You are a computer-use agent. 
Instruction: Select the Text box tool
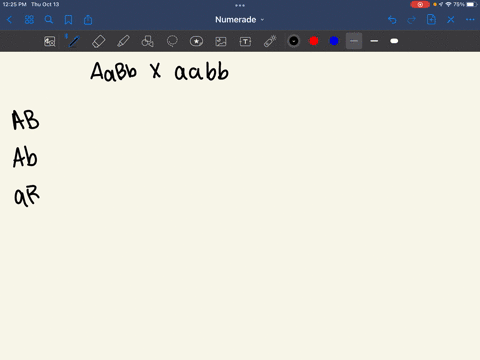pos(245,41)
